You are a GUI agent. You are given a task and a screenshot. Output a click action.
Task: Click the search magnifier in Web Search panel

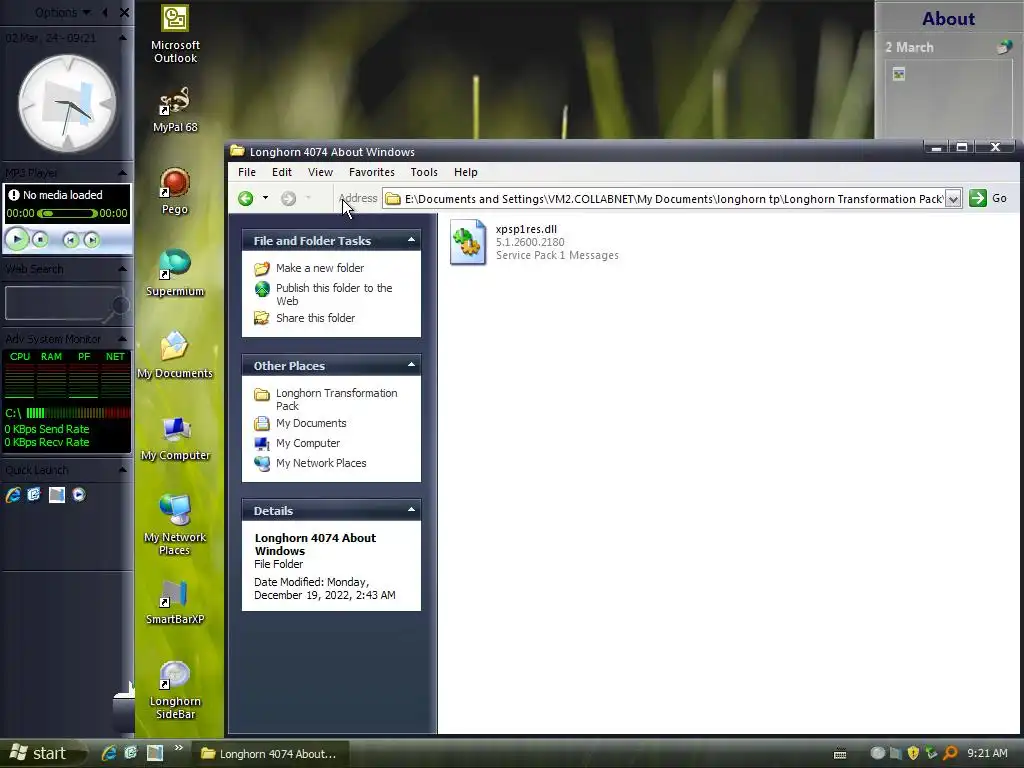coord(118,308)
